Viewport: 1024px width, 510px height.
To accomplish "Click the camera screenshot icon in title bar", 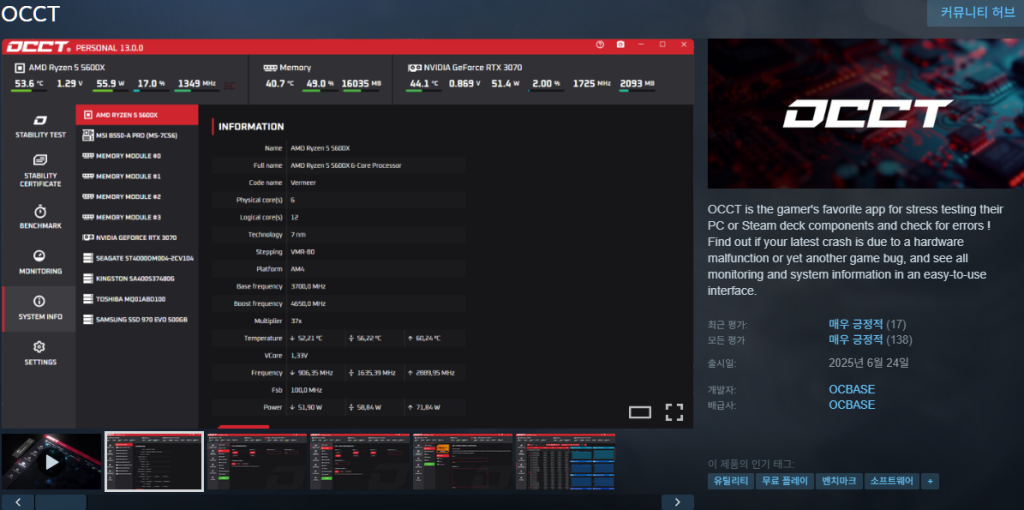I will point(620,44).
